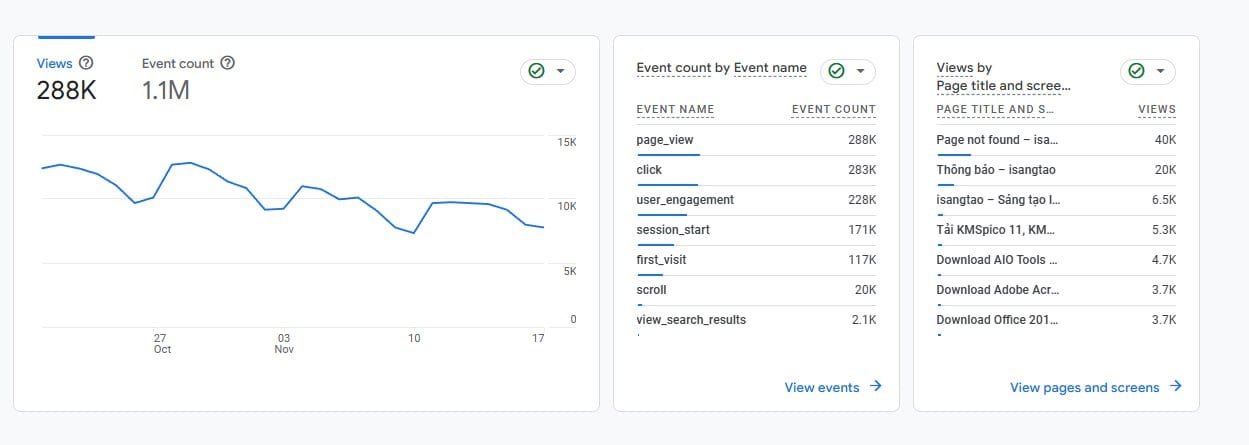This screenshot has height=445, width=1249.
Task: Expand the dropdown arrow on the Views chart card
Action: click(x=560, y=71)
